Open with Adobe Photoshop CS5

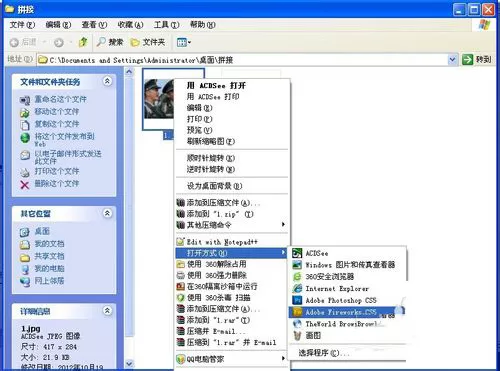coord(347,300)
